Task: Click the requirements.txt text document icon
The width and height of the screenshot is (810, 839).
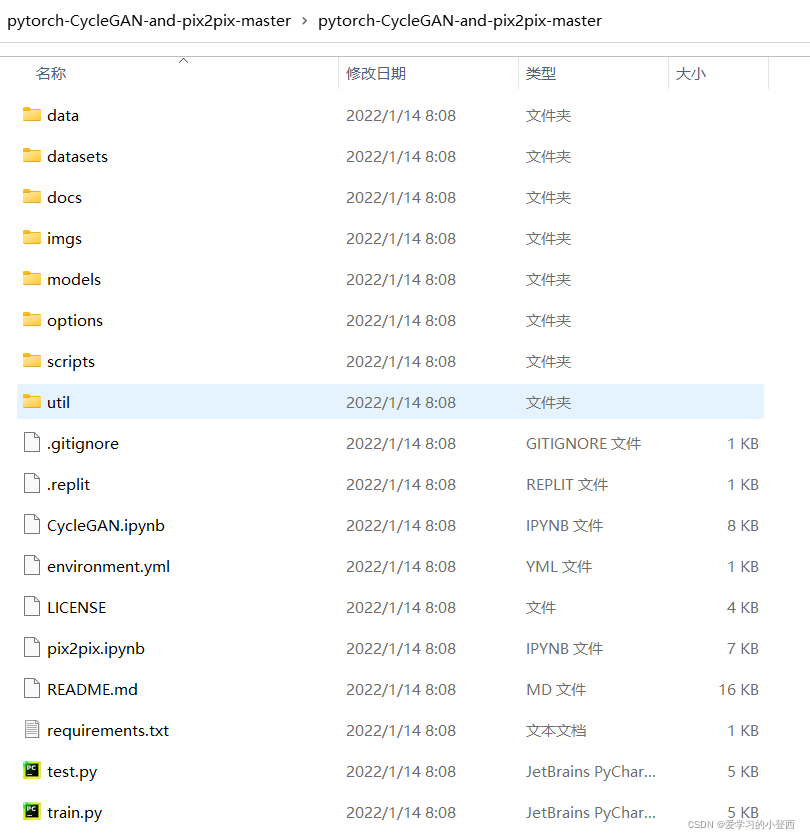Action: (32, 729)
